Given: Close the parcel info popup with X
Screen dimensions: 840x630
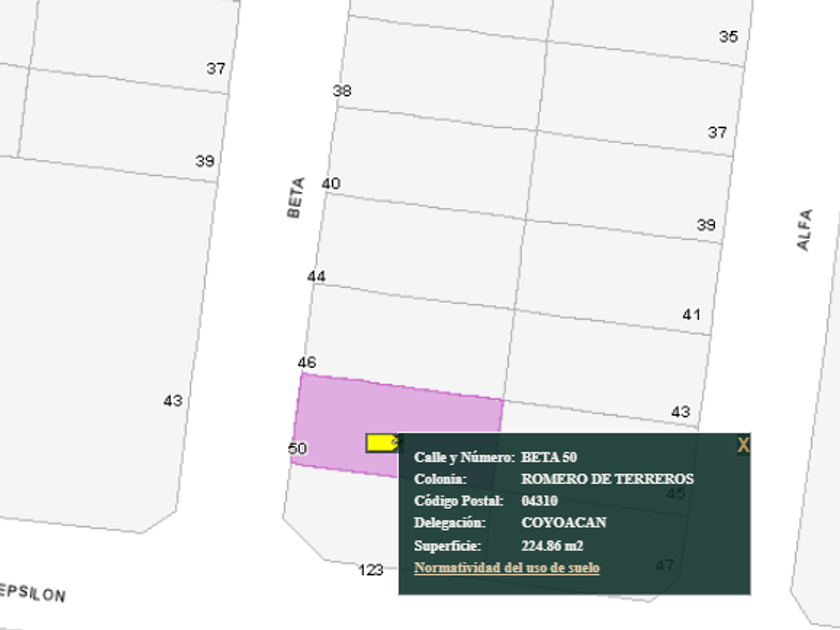Looking at the screenshot, I should pyautogui.click(x=742, y=445).
